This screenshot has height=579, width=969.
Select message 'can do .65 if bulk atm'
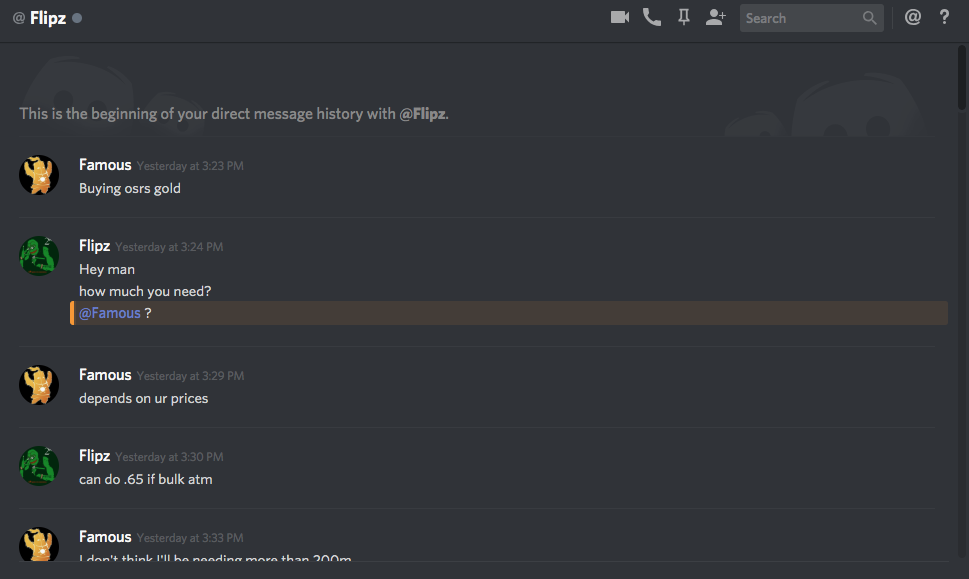point(146,480)
